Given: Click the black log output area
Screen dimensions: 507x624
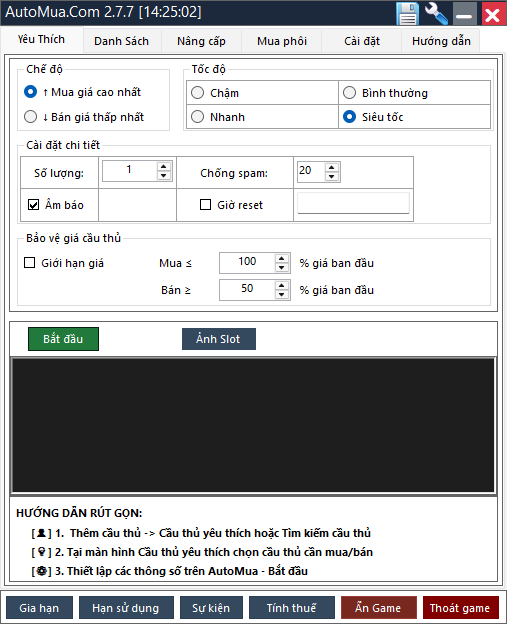Looking at the screenshot, I should coord(253,425).
